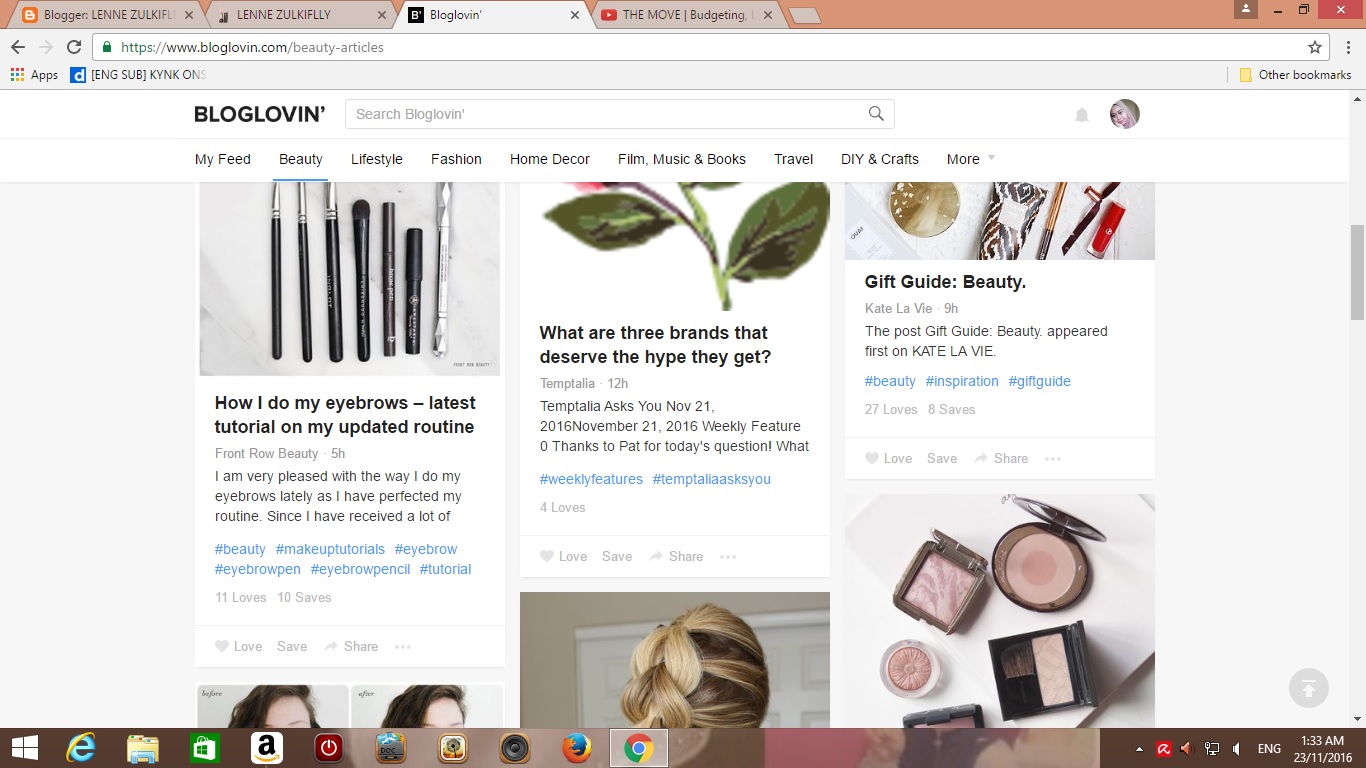Open the Film, Music & Books category

pyautogui.click(x=682, y=159)
